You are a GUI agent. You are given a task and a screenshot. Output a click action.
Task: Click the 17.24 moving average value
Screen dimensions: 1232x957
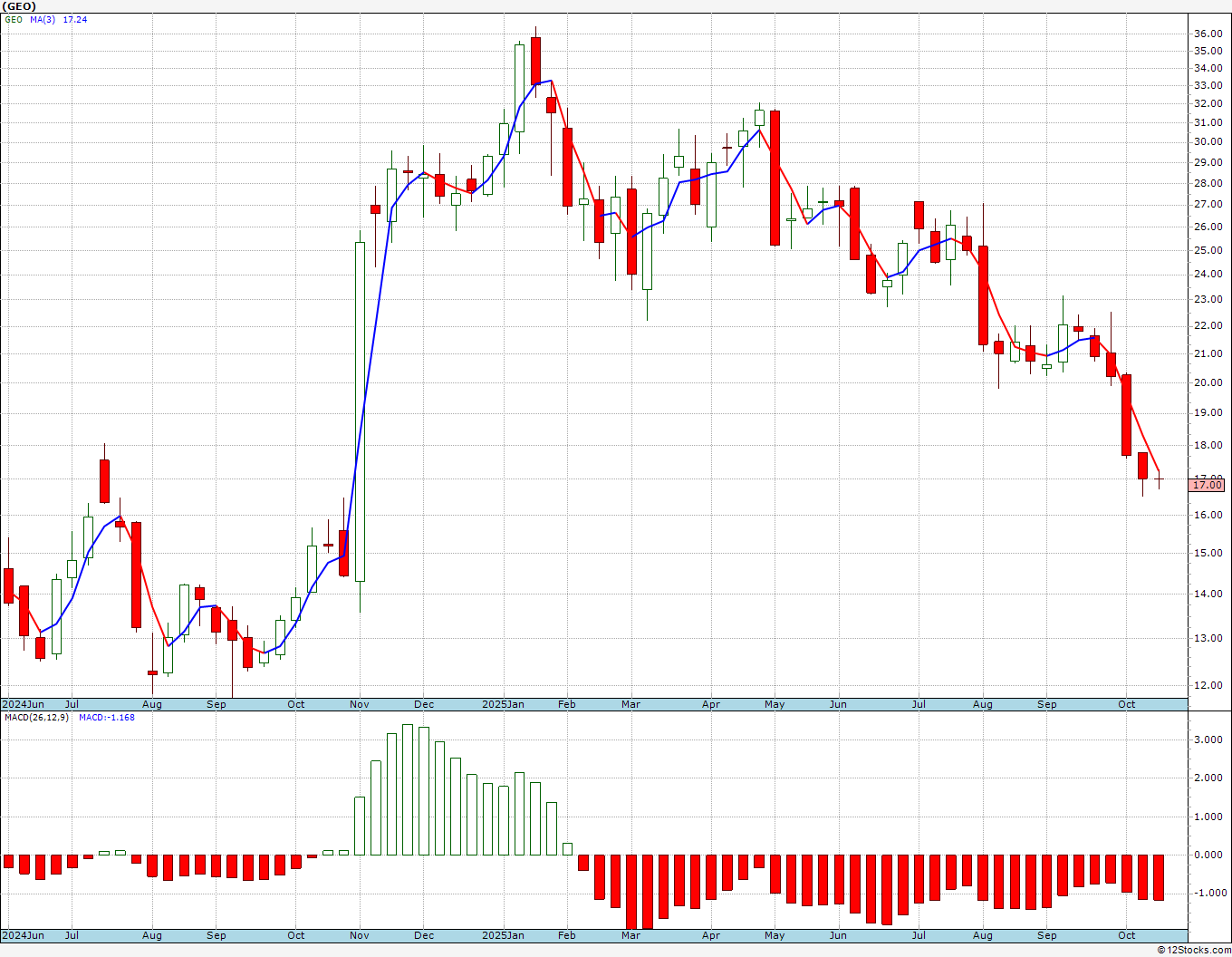point(75,19)
